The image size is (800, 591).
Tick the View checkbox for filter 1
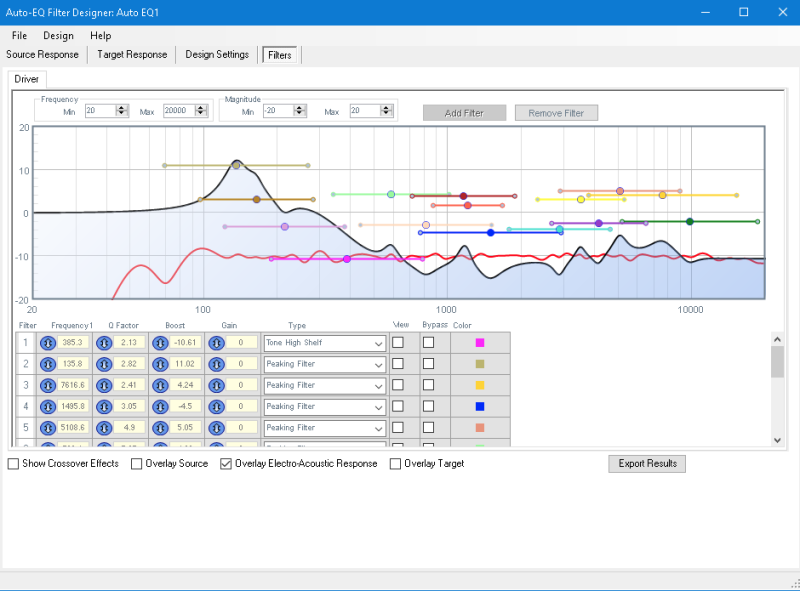tap(398, 342)
